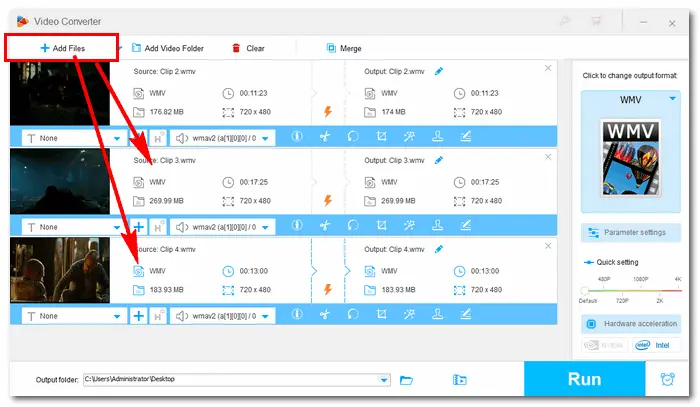Edit output name of Clip 2.wmv
Viewport: 700px width, 407px height.
(439, 71)
